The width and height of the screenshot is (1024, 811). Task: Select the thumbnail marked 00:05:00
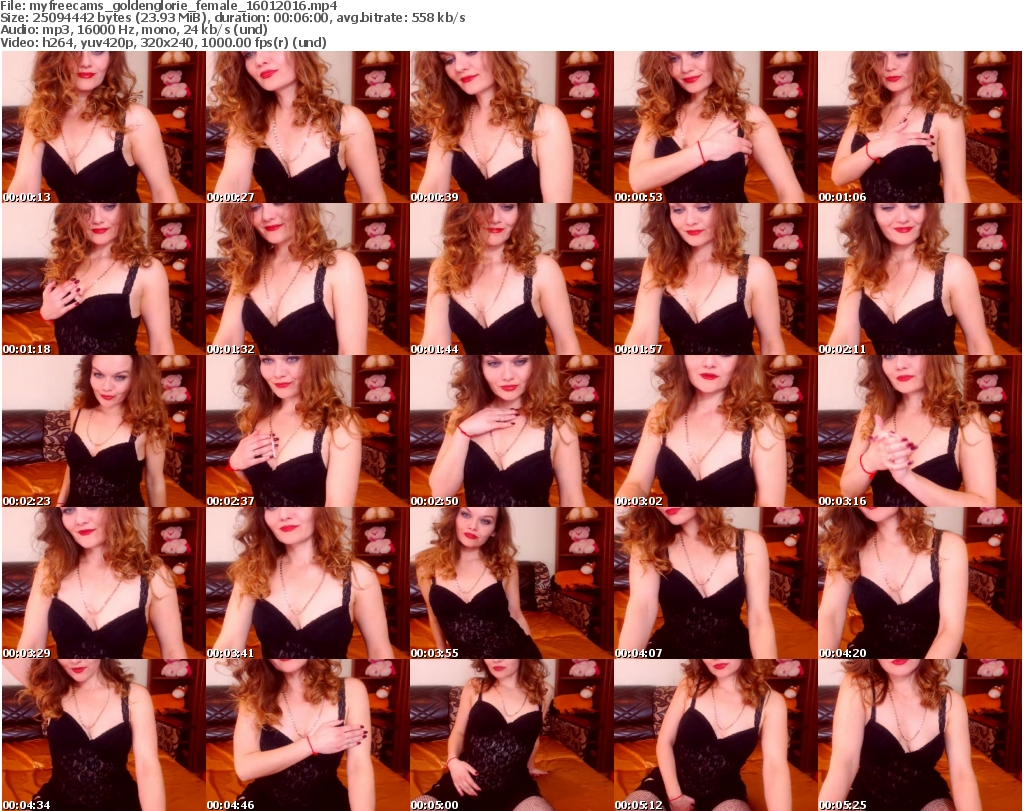511,735
